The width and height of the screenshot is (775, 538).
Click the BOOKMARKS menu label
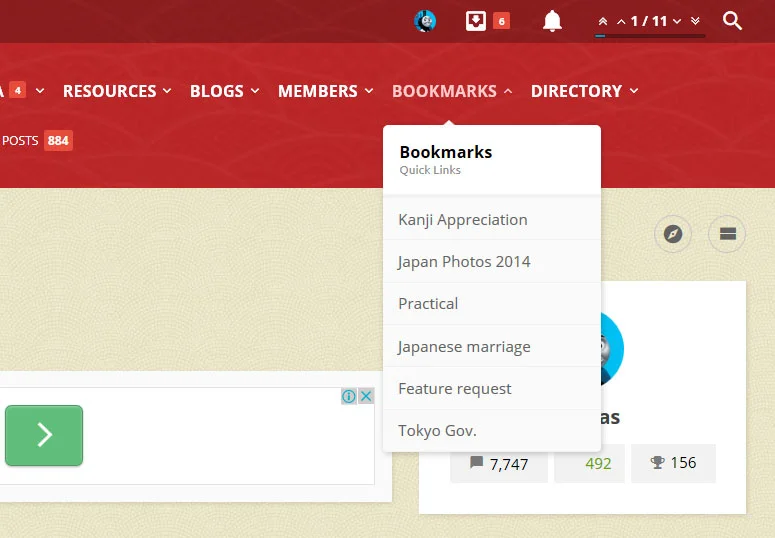[x=444, y=91]
